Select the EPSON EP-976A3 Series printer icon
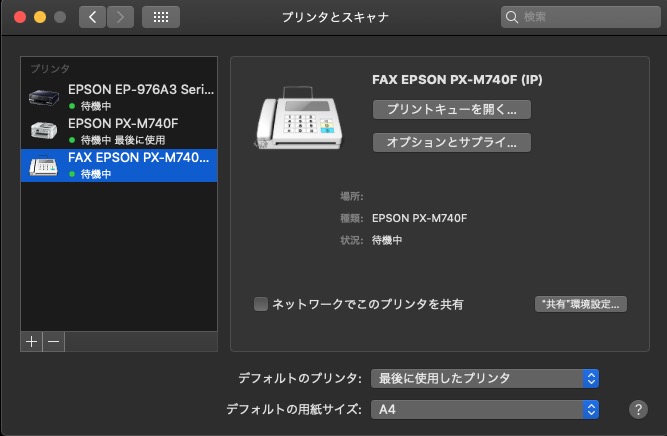The width and height of the screenshot is (667, 436). point(43,97)
